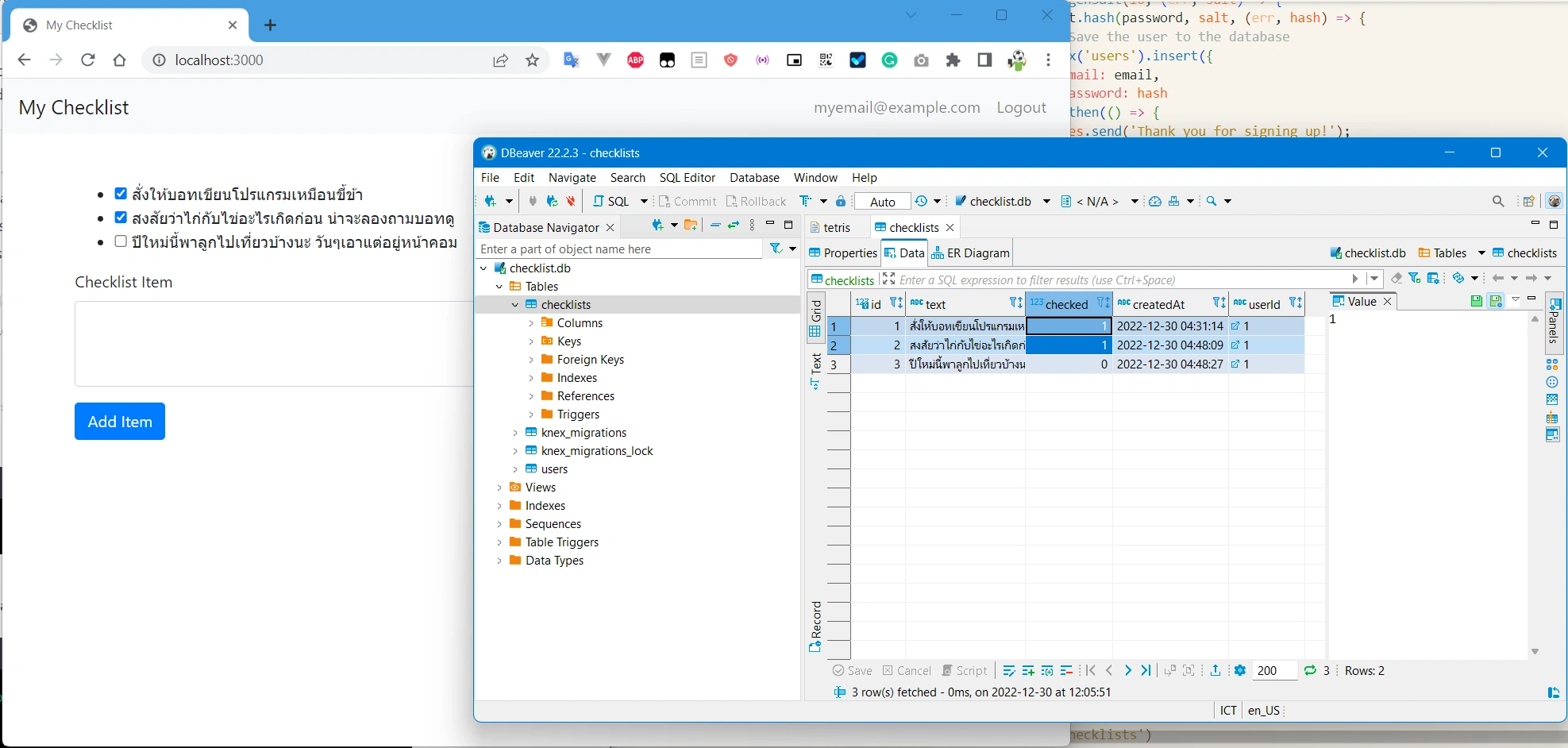Click Collapse All icon in Database Navigator
The image size is (1568, 748).
click(x=715, y=226)
